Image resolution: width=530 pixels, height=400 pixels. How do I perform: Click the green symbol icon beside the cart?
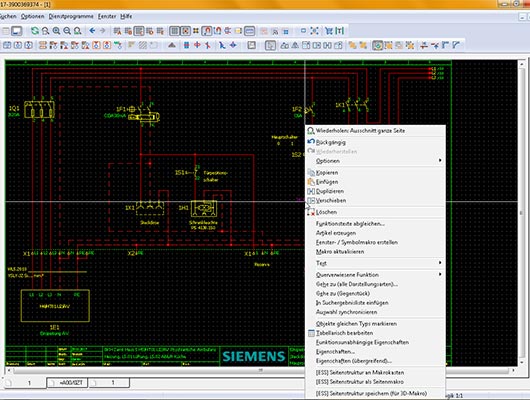pyautogui.click(x=340, y=31)
